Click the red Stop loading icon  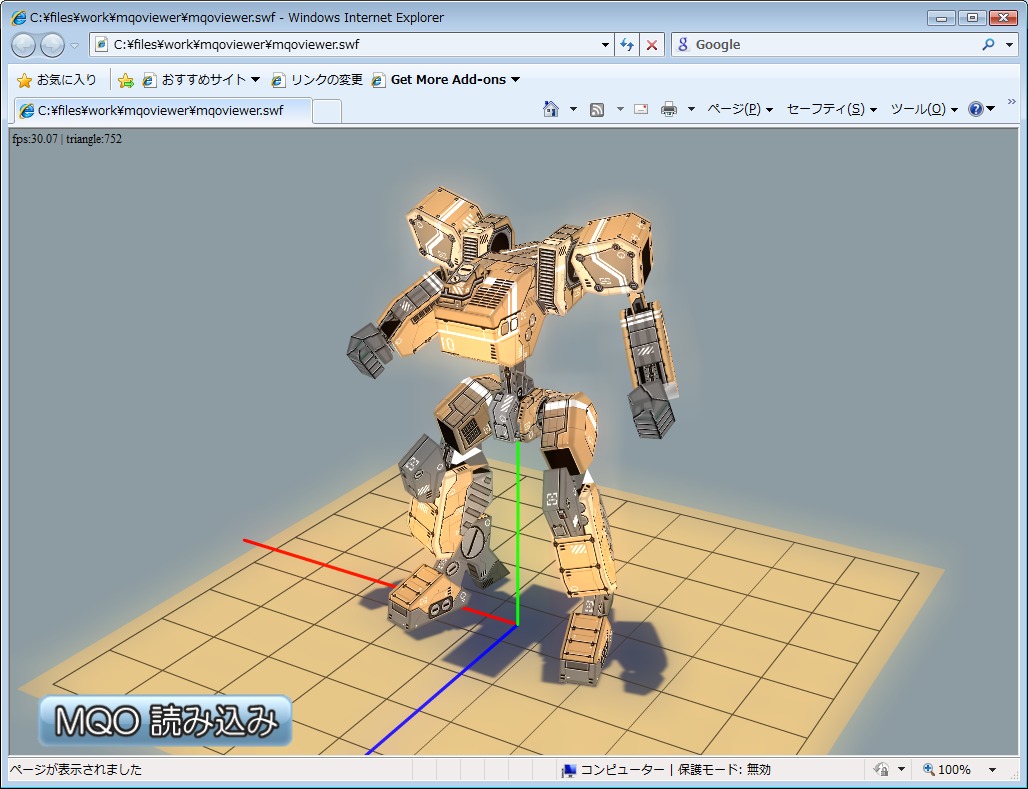point(652,45)
